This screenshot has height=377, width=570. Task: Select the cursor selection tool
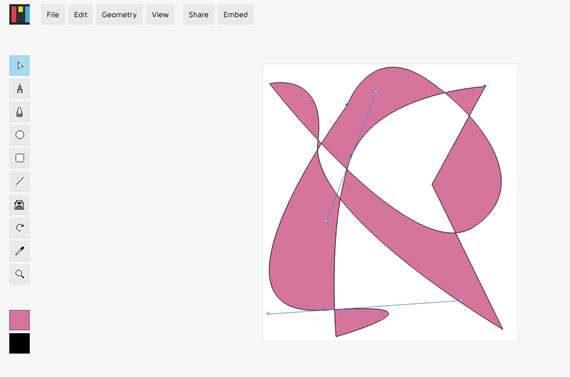[x=20, y=65]
